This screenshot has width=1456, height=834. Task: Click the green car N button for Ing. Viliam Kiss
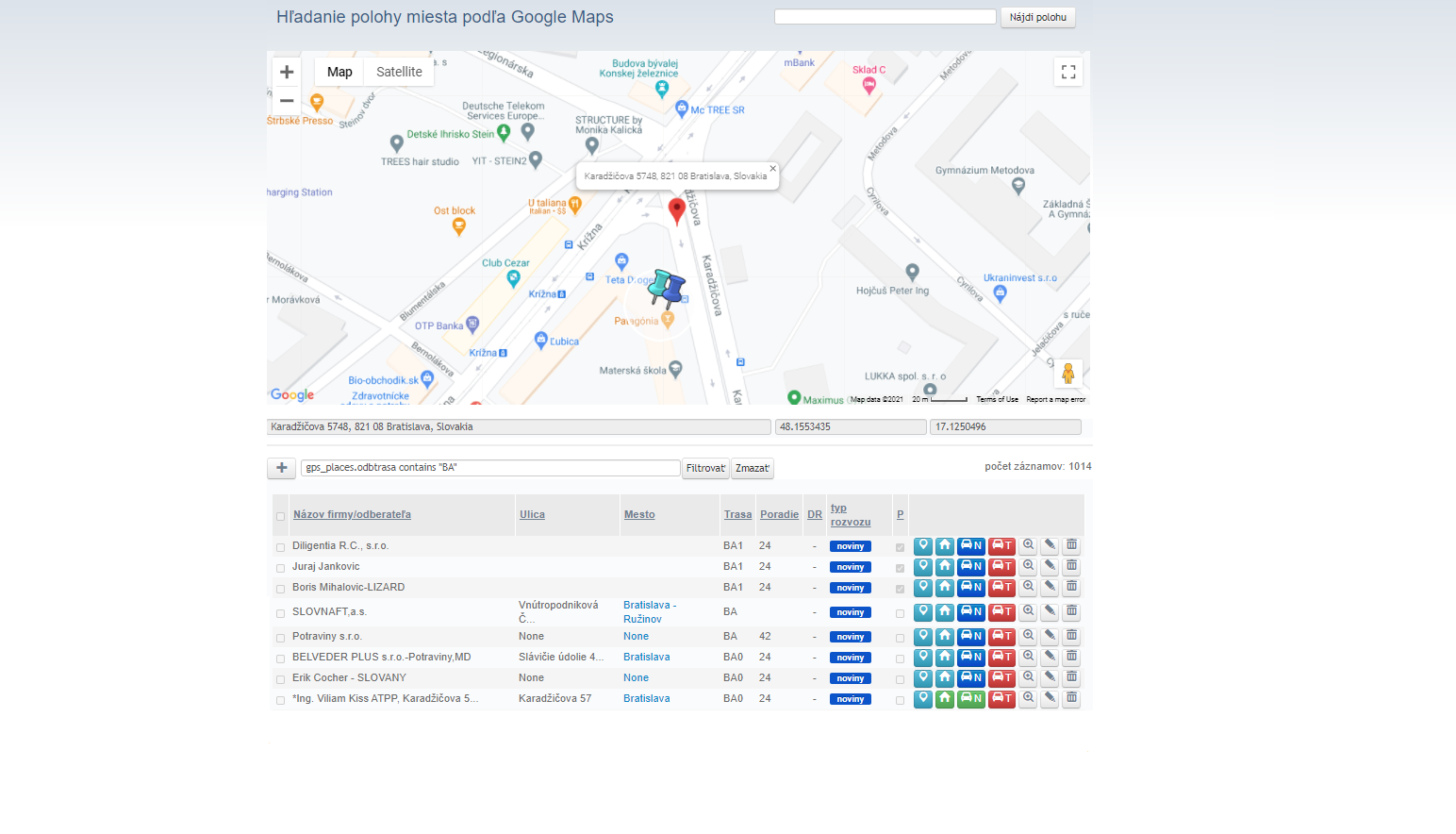click(971, 699)
